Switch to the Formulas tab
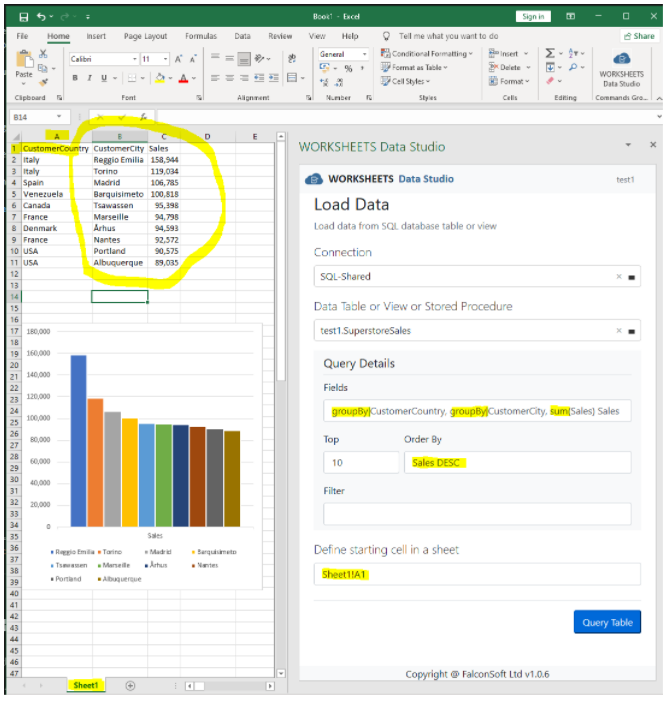The height and width of the screenshot is (702, 672). [x=201, y=36]
